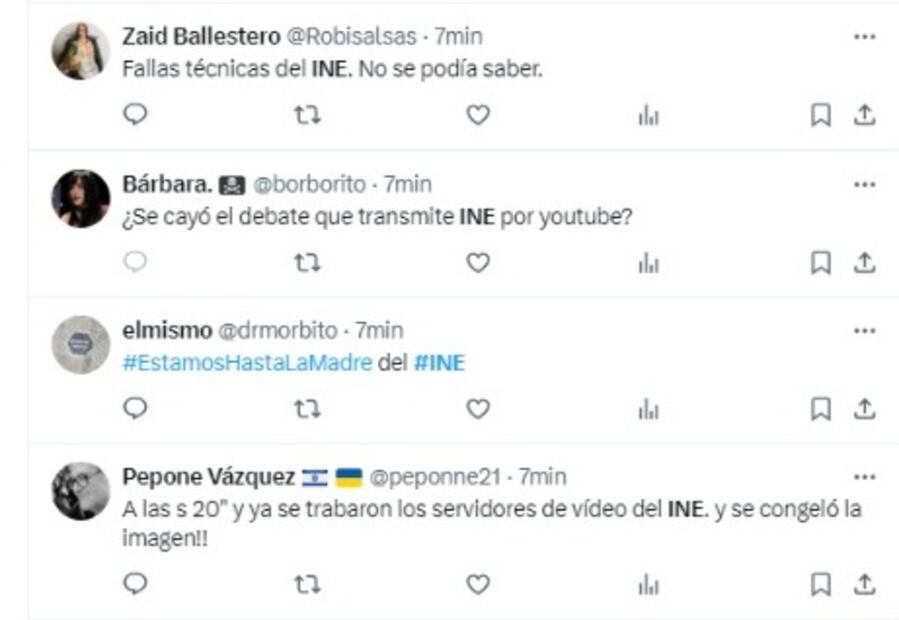Reply to Zaid Ballestero's tweet

[135, 115]
